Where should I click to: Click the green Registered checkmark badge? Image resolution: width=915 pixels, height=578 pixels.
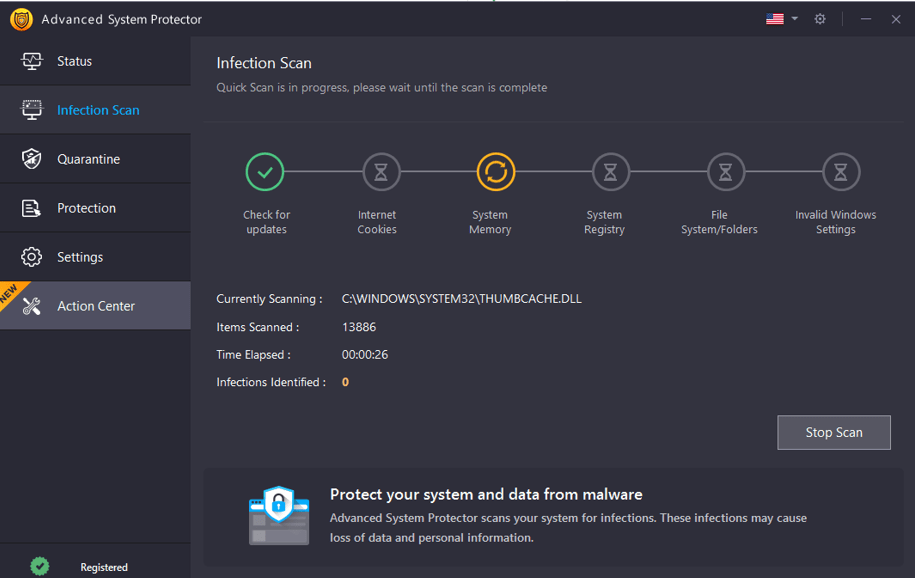coord(40,566)
